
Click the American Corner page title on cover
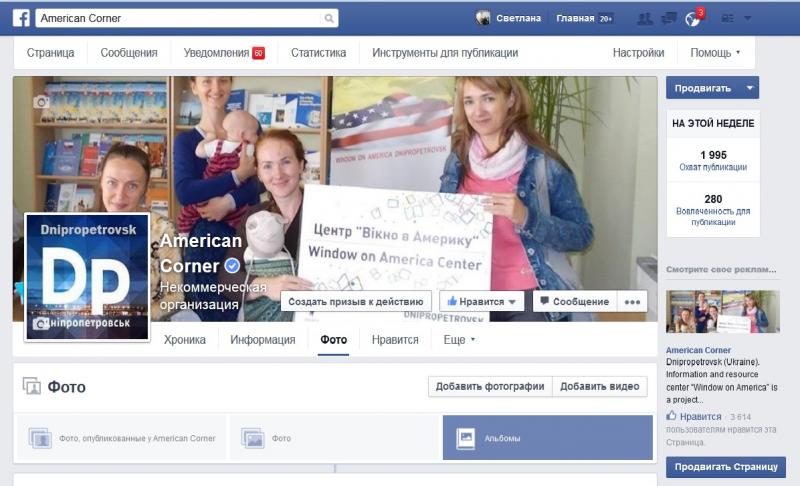[x=201, y=253]
